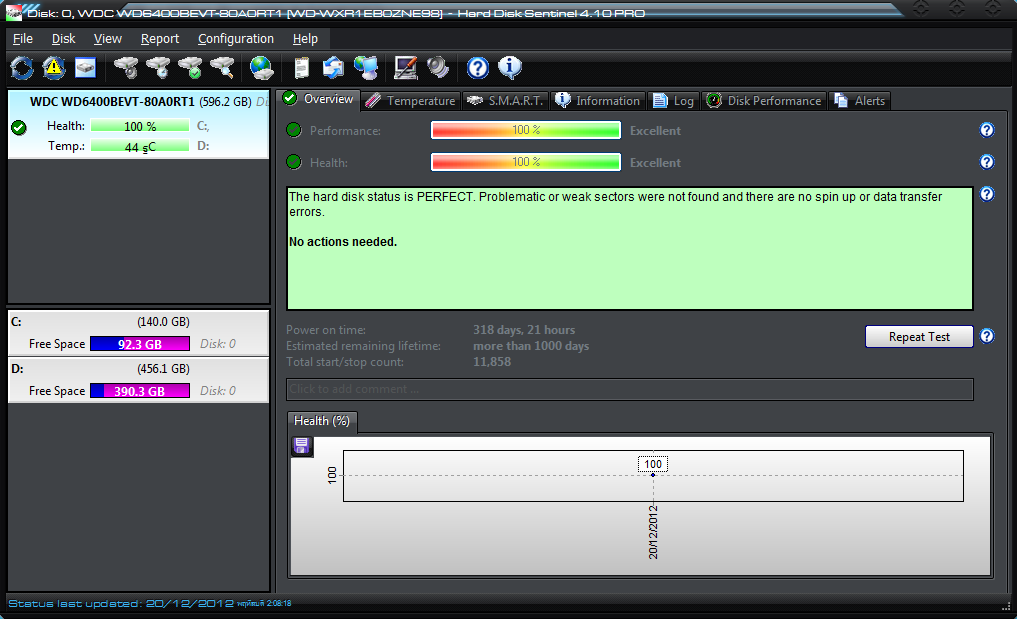Click the disk with magnifier toolbar icon
1017x619 pixels.
222,67
